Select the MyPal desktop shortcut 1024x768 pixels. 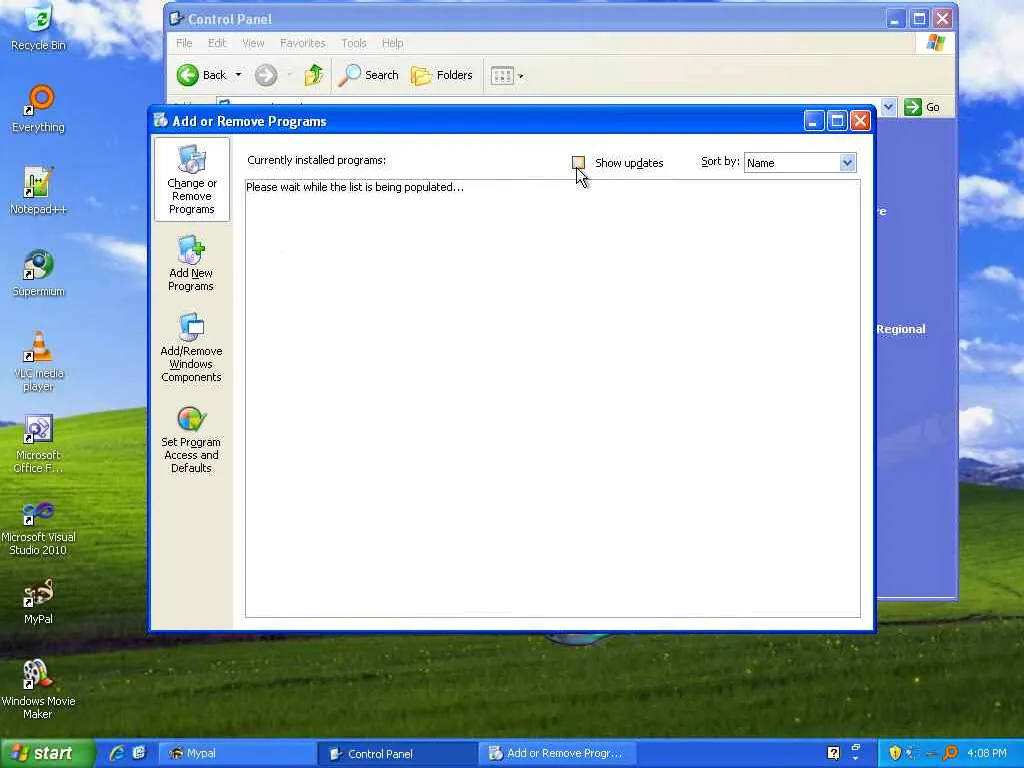point(38,601)
